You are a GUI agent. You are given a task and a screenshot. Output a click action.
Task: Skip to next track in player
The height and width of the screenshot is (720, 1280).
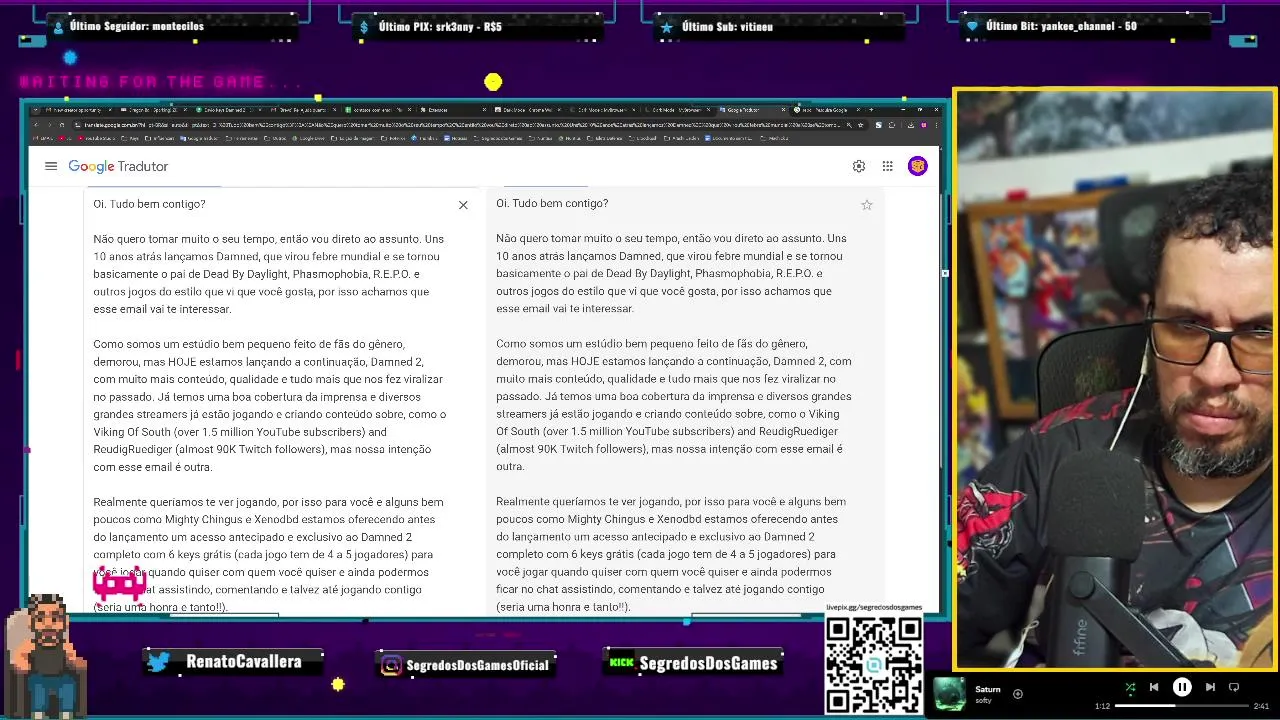[x=1210, y=687]
